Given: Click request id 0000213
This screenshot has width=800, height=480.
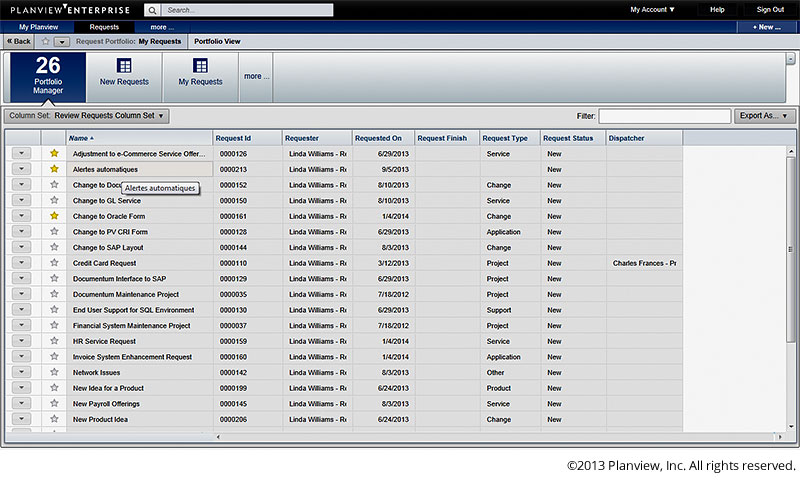Looking at the screenshot, I should [x=233, y=169].
